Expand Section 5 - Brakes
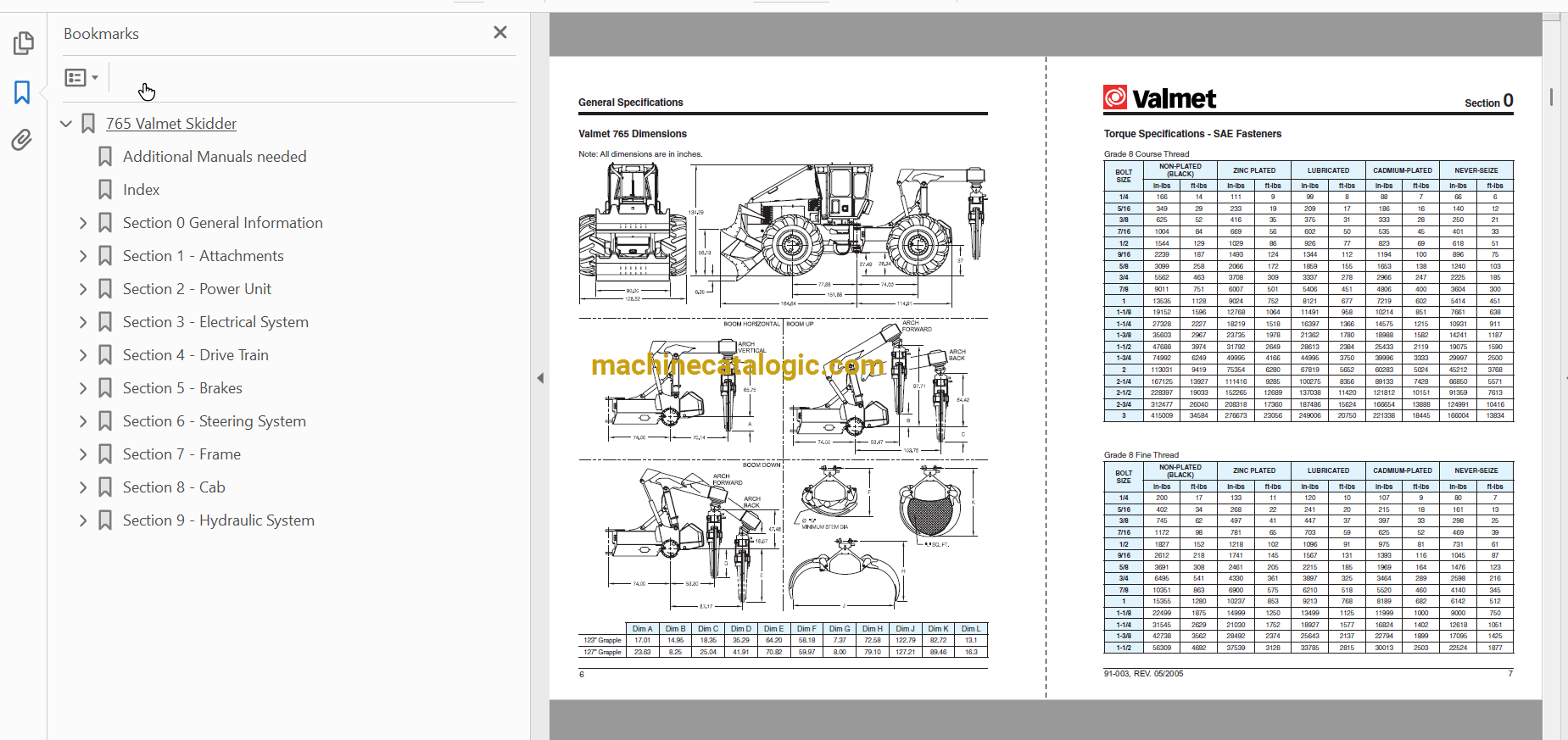The height and width of the screenshot is (740, 1568). (83, 388)
